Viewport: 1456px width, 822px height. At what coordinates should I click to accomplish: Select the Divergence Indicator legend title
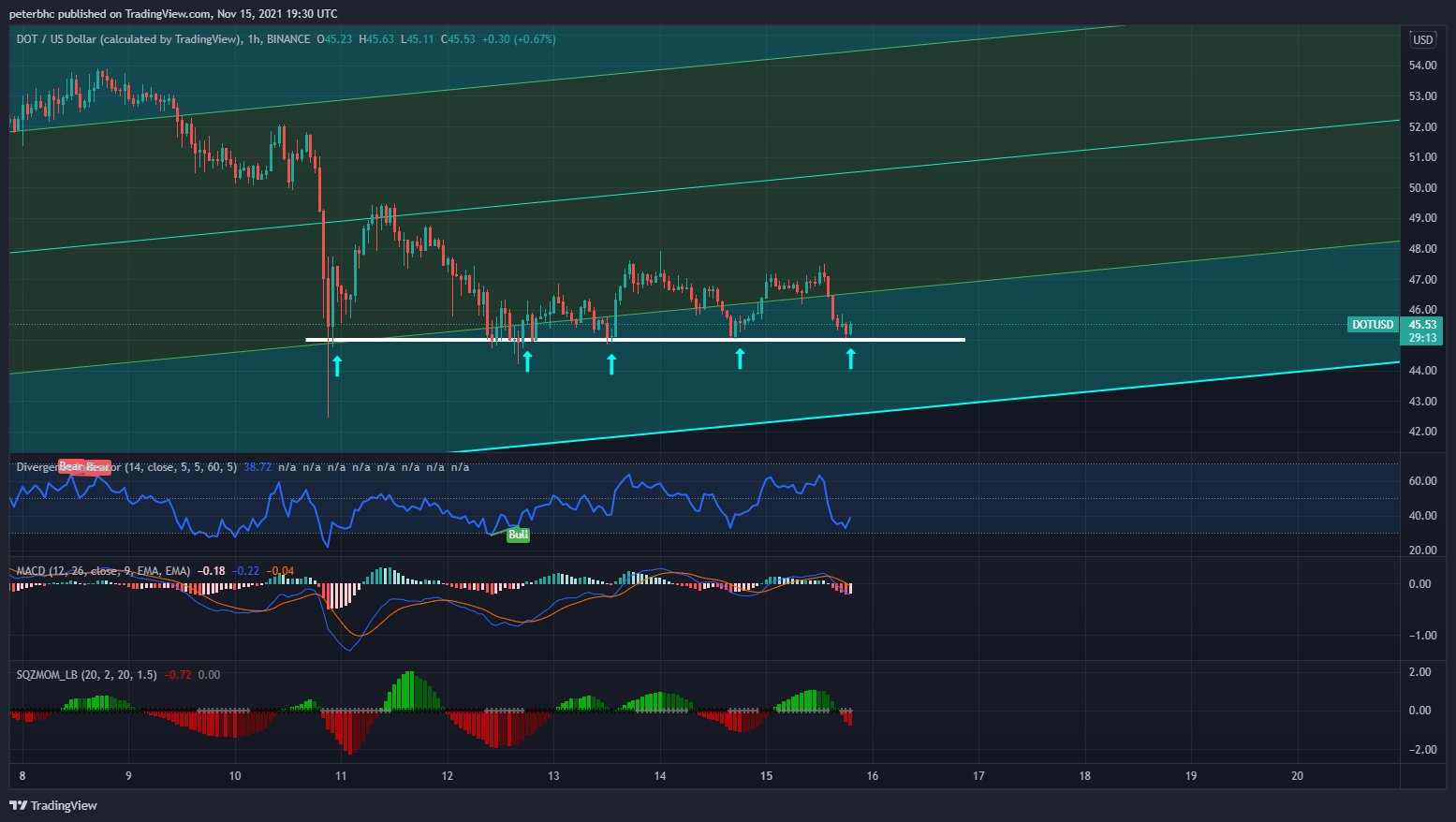(126, 466)
